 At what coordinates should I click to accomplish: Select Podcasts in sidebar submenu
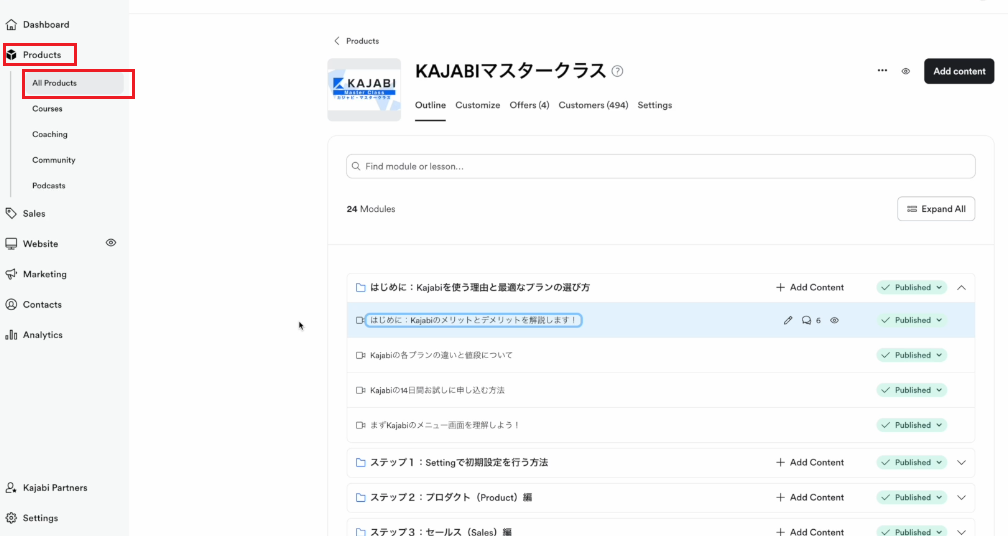point(49,186)
